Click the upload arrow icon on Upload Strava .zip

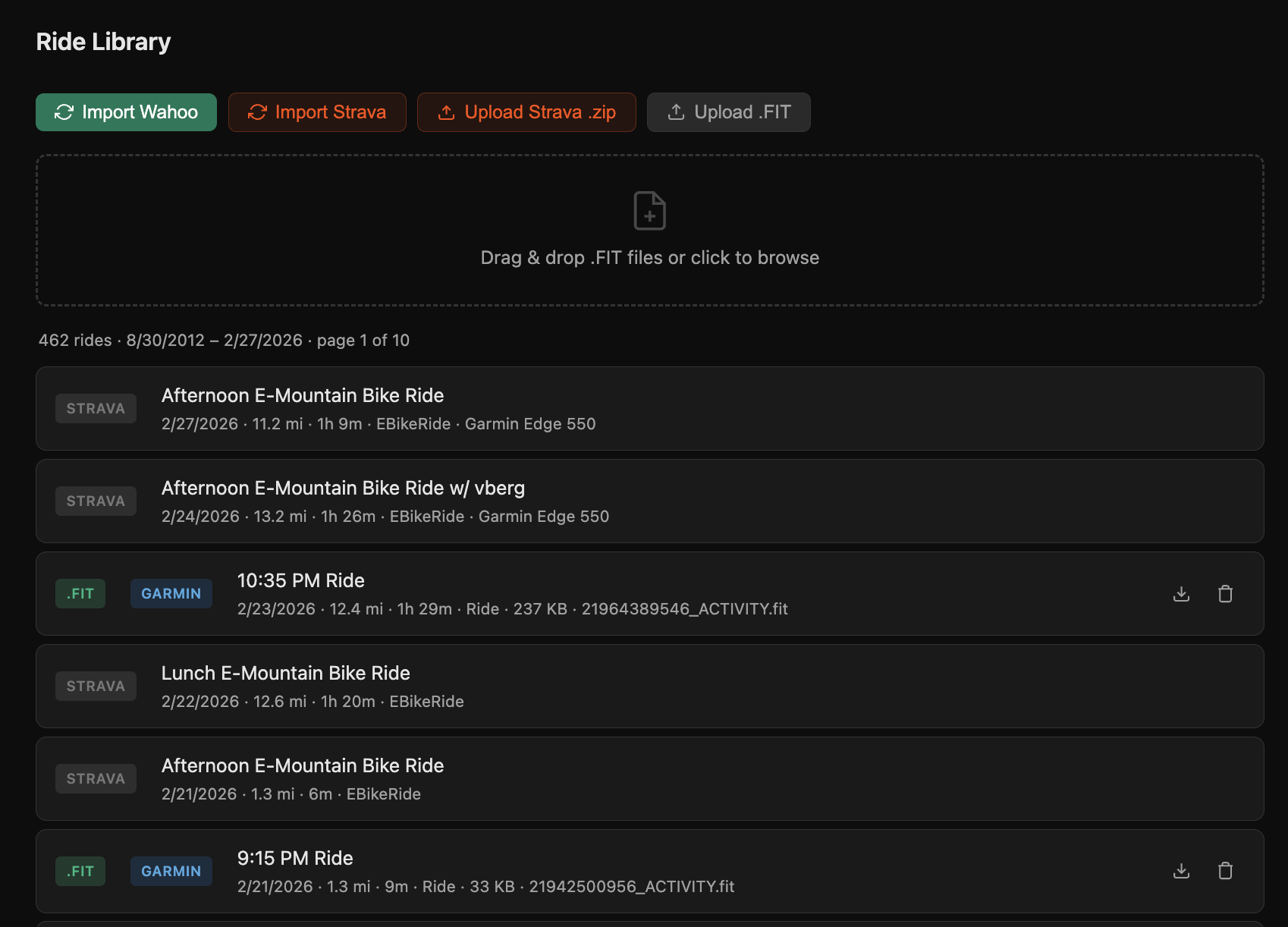446,112
